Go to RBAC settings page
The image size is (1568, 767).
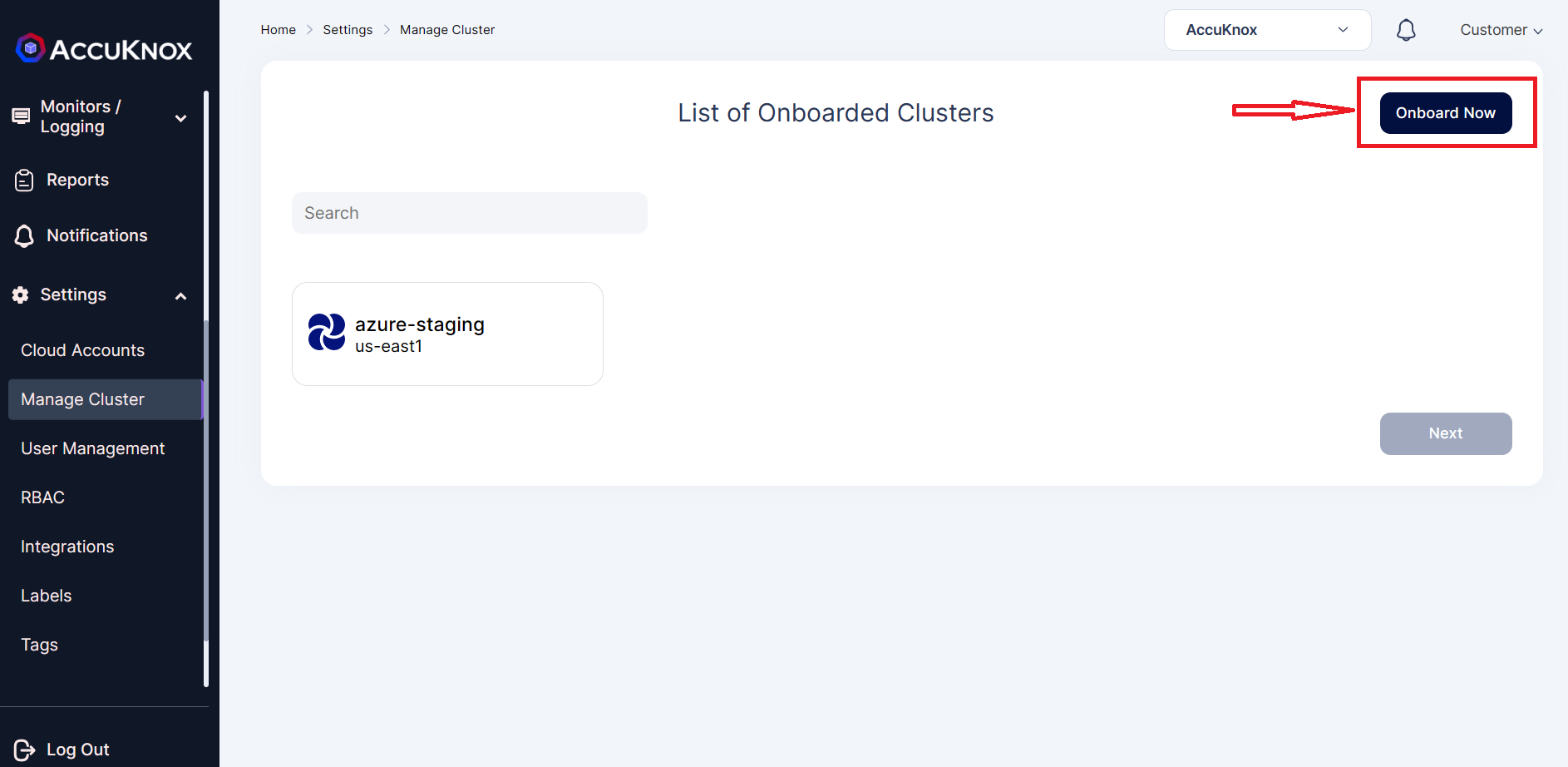pyautogui.click(x=42, y=497)
